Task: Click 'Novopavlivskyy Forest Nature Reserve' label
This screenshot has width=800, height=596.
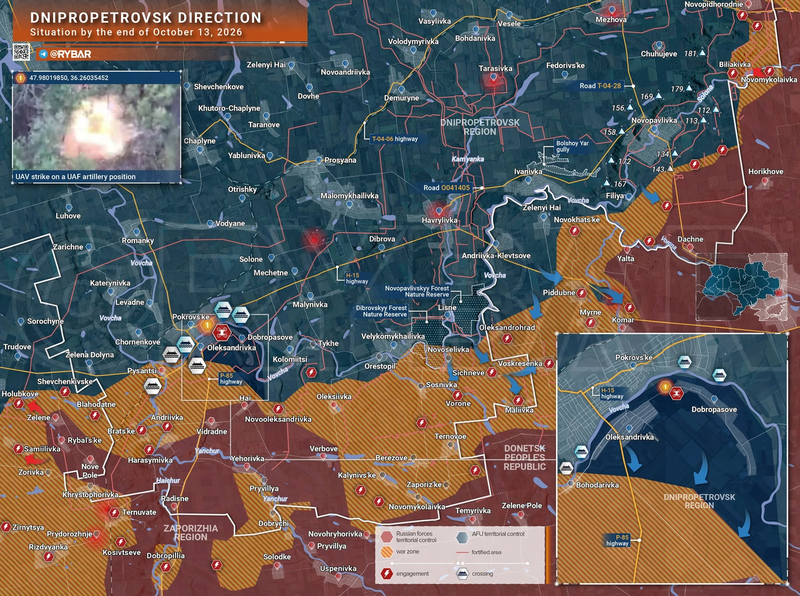Action: tap(417, 291)
